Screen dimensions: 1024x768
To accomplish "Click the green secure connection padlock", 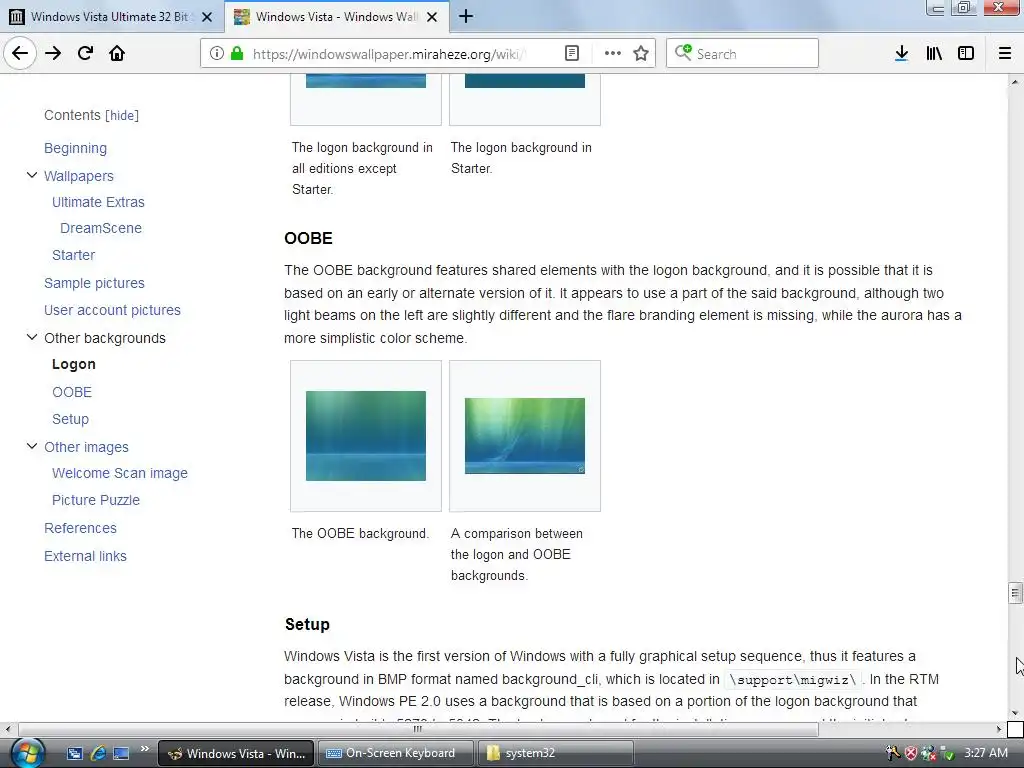I will tap(237, 54).
